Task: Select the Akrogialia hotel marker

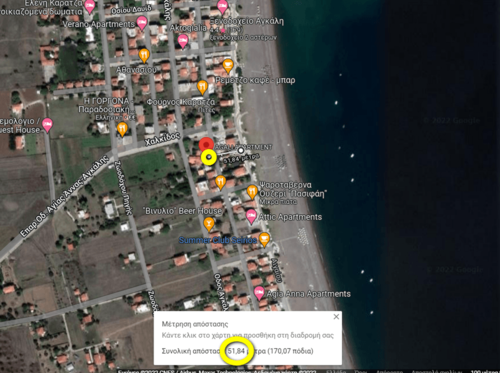Action: pos(183,41)
